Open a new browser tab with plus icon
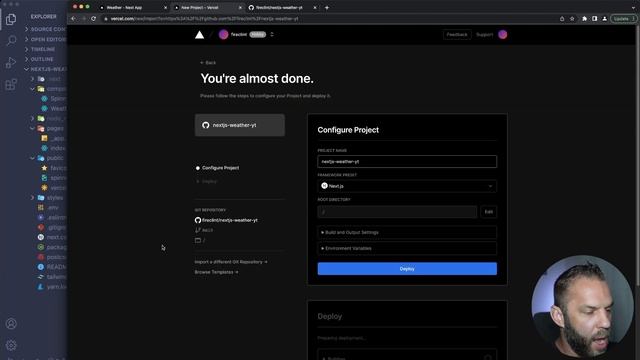The height and width of the screenshot is (360, 640). tap(327, 7)
